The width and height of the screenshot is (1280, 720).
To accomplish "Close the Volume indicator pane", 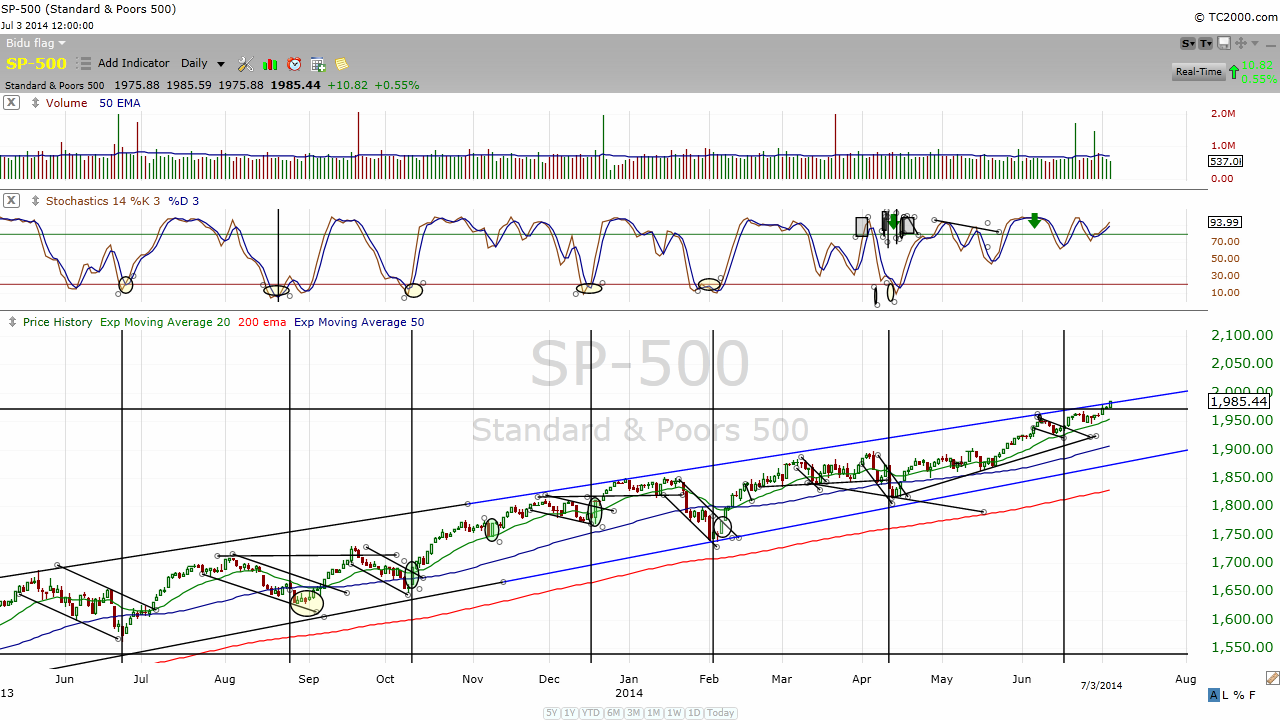I will pyautogui.click(x=11, y=103).
